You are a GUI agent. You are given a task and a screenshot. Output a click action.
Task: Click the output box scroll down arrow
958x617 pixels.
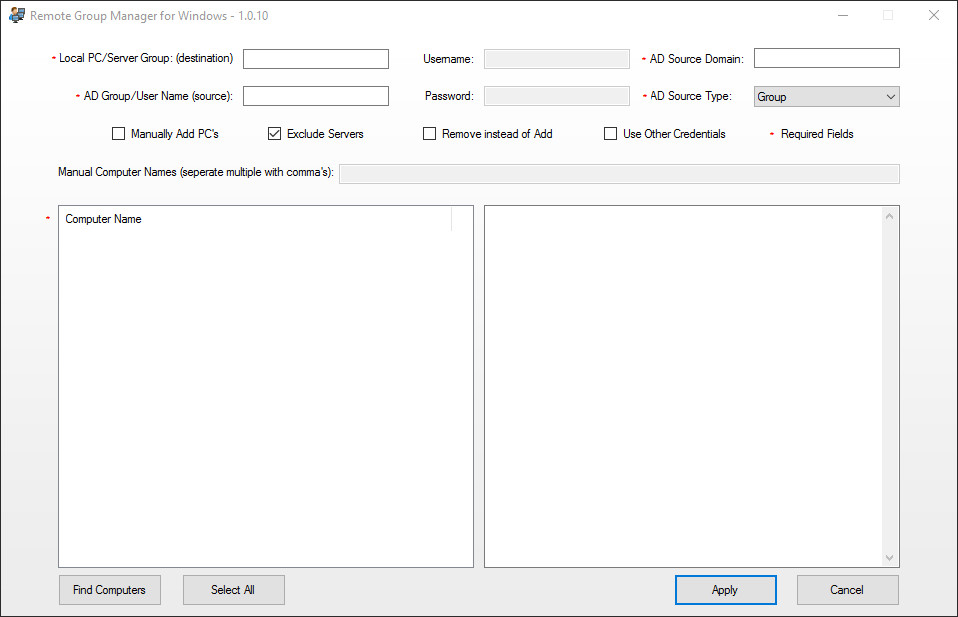click(890, 557)
